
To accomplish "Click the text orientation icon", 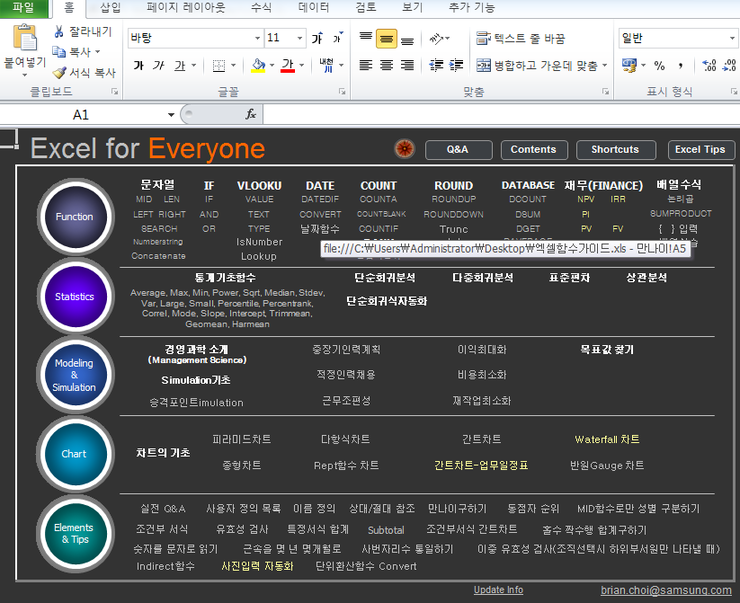I will click(437, 38).
